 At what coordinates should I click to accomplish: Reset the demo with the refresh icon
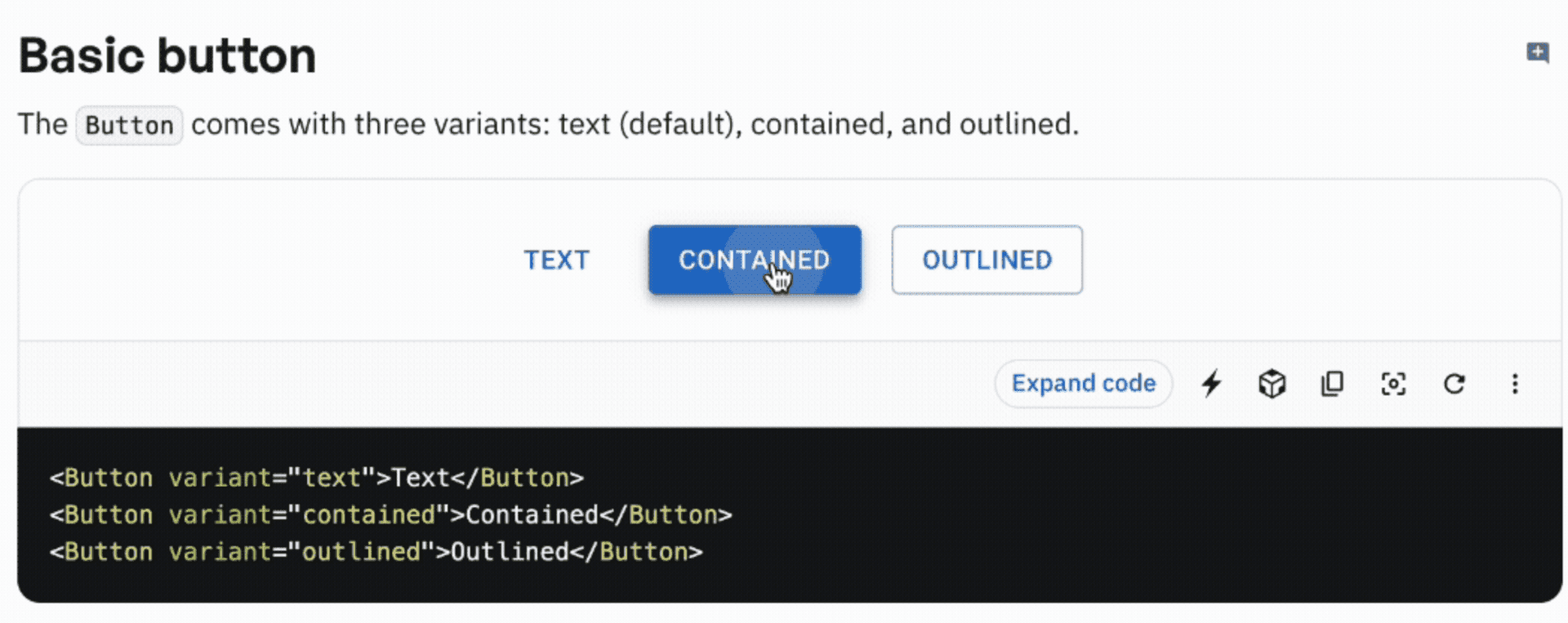(x=1454, y=383)
